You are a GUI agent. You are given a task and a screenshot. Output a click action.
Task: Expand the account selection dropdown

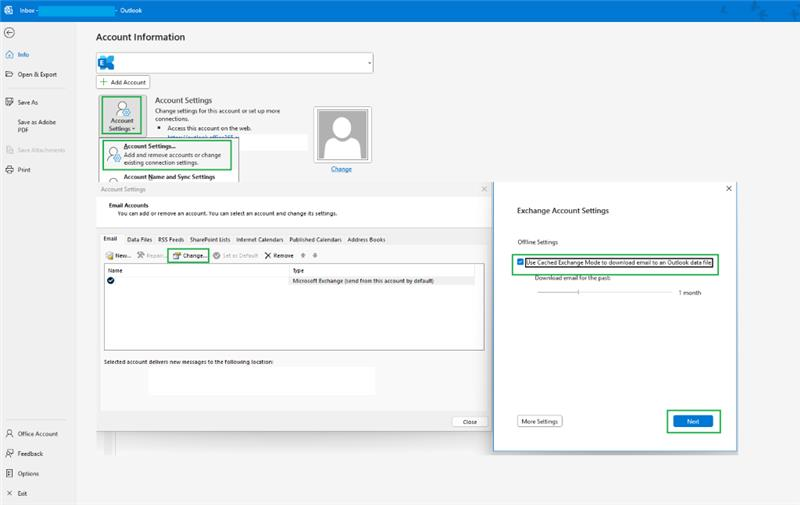click(369, 63)
